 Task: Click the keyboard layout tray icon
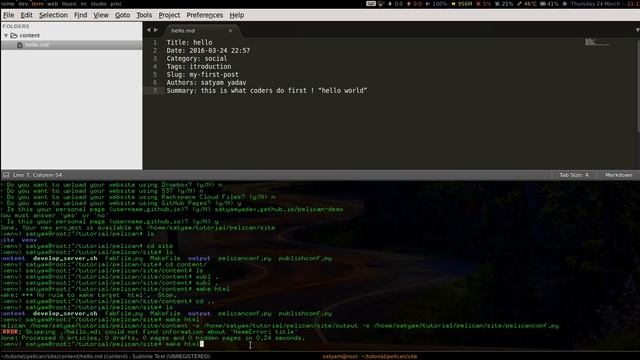371,4
